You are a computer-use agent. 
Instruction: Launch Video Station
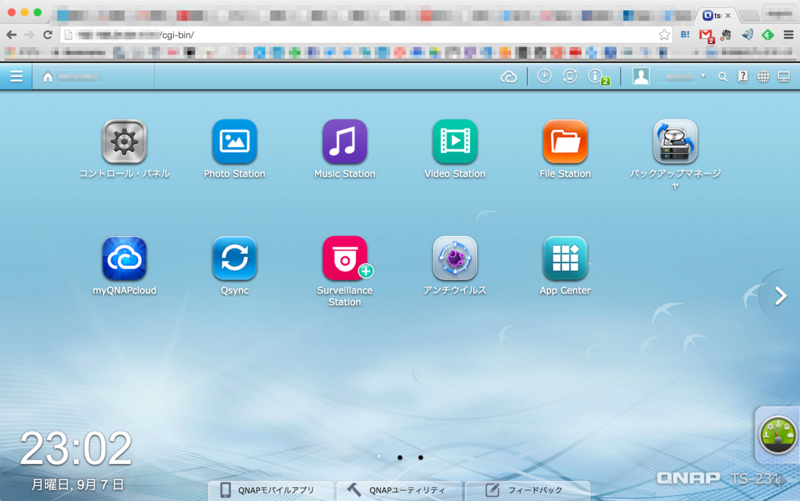point(455,142)
